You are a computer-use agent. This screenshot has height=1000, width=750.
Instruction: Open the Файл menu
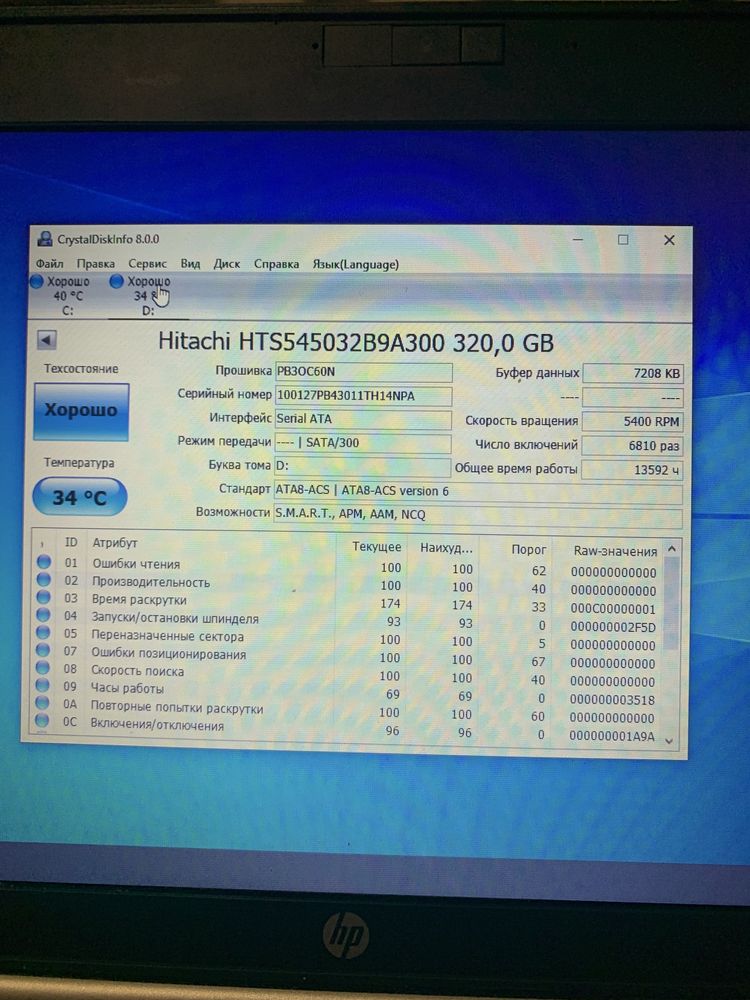coord(49,263)
